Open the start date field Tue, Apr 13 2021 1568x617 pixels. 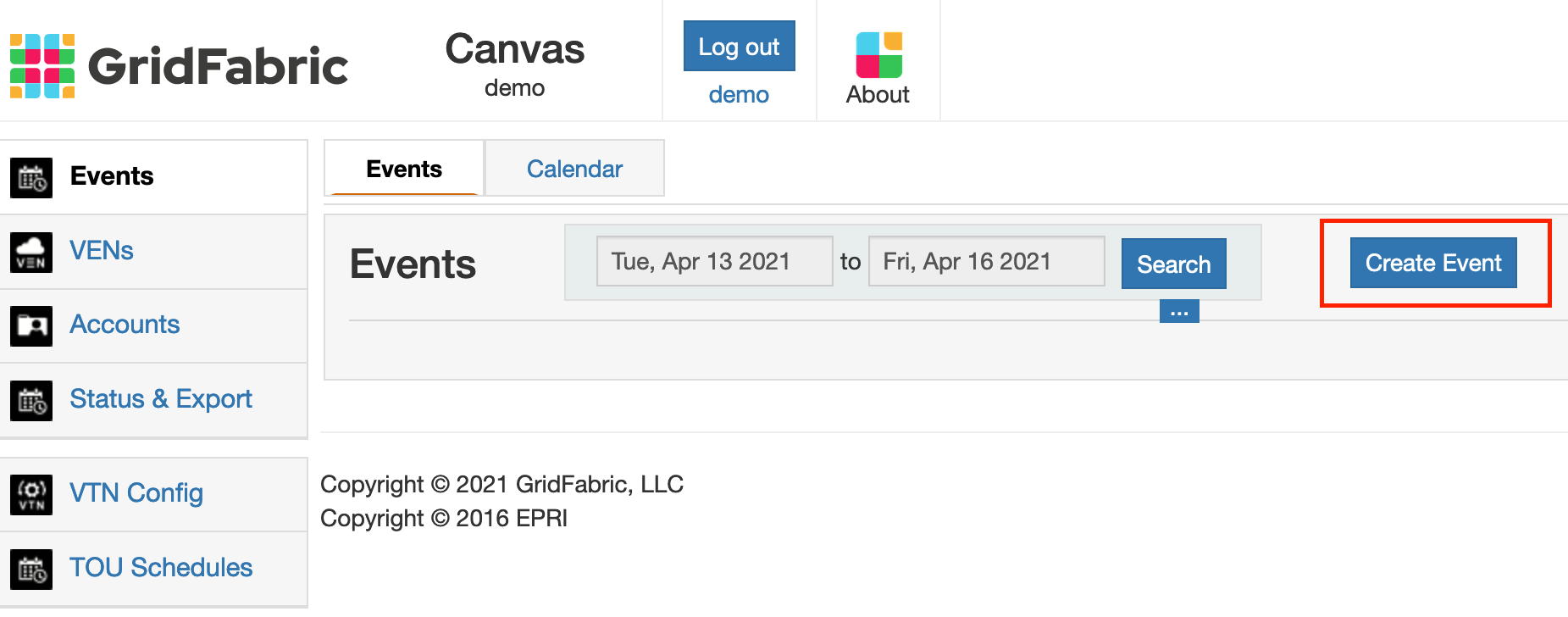[714, 261]
